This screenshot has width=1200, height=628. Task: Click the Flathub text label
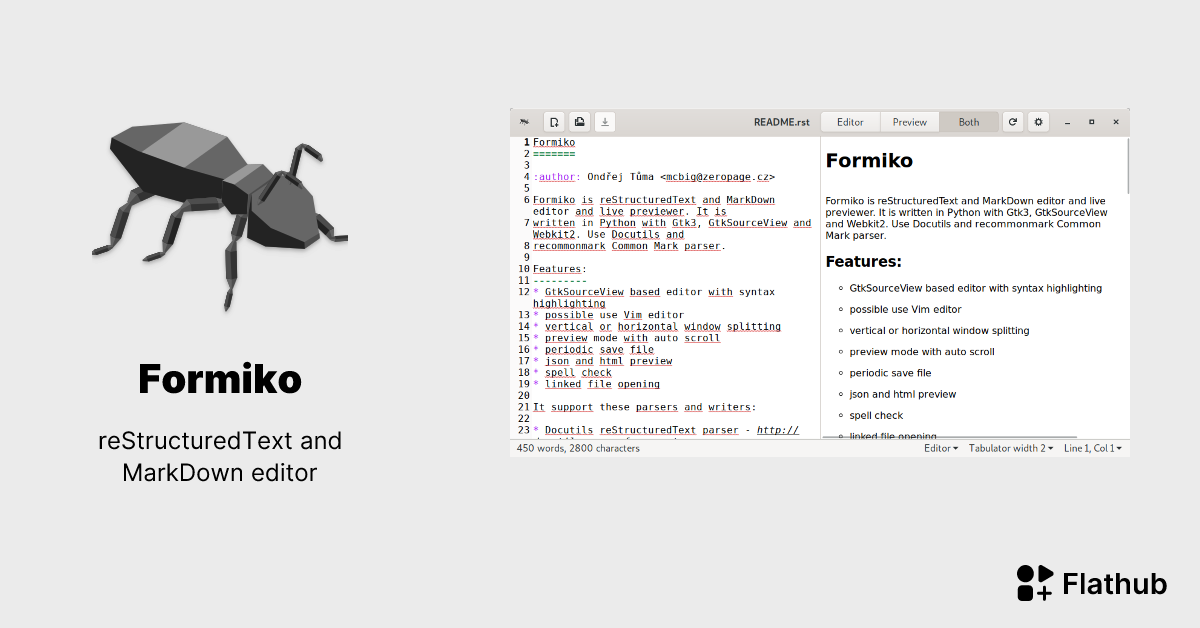tap(1115, 583)
